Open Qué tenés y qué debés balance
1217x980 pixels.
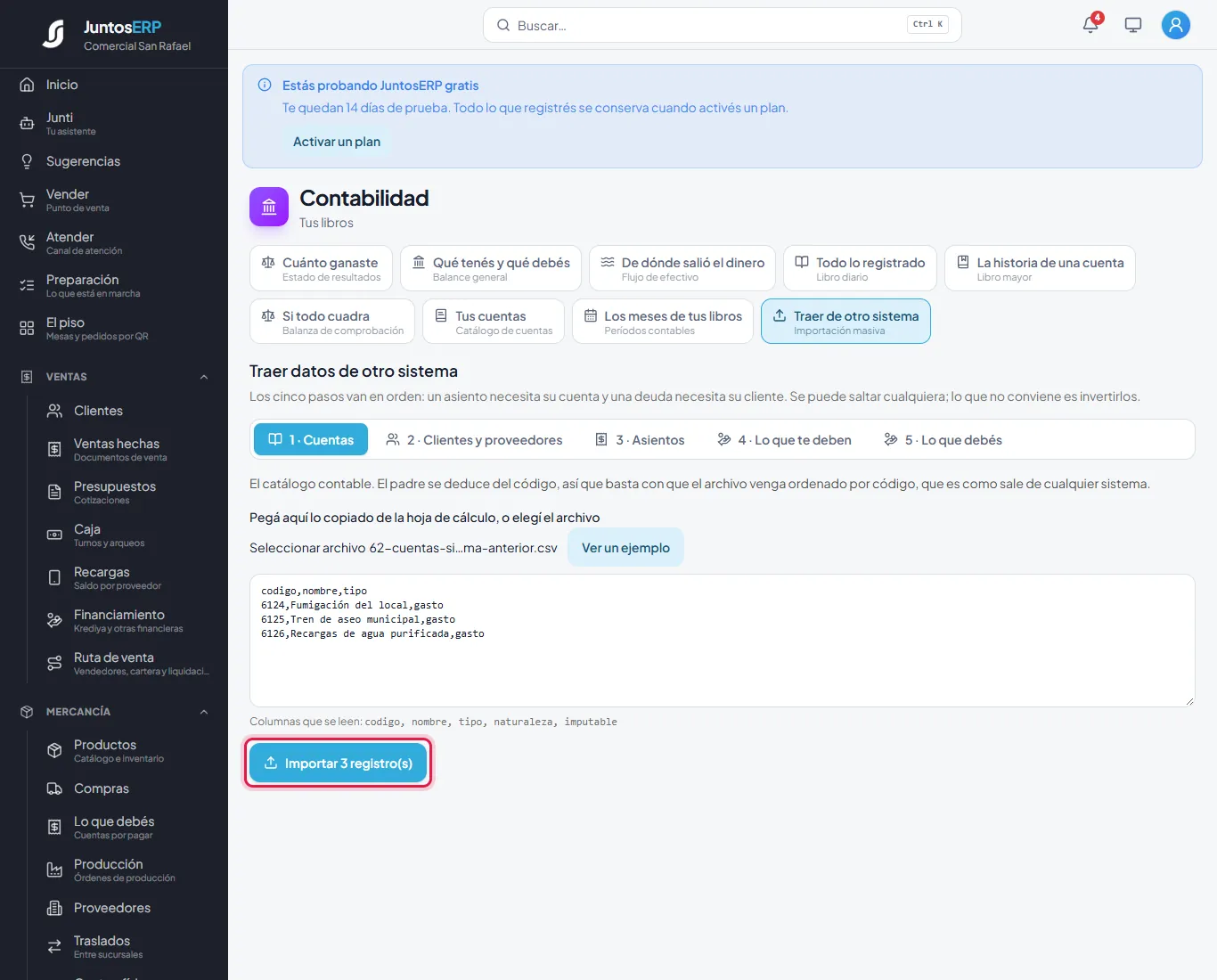coord(491,268)
